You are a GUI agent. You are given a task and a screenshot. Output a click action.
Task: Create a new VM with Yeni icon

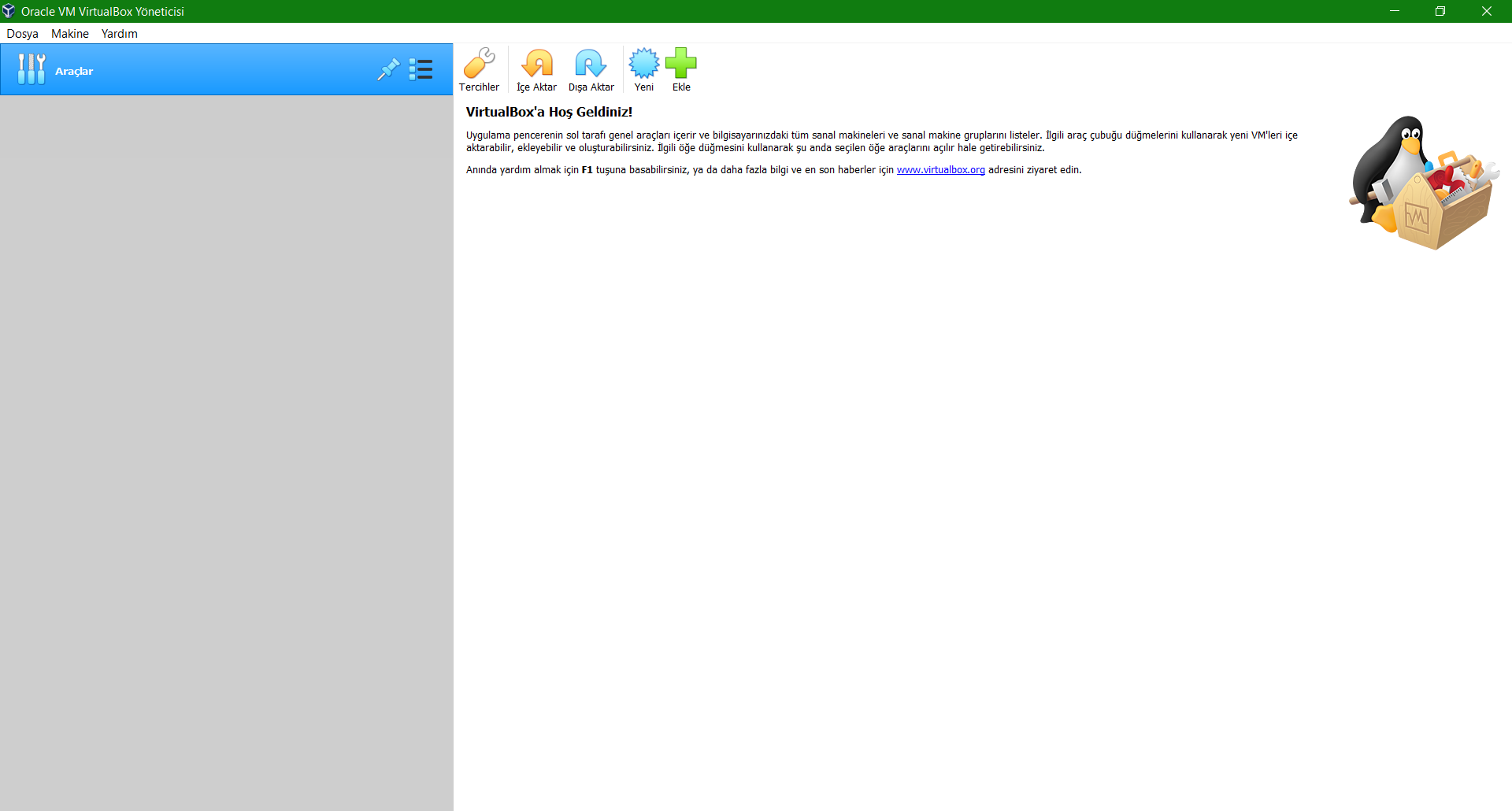tap(643, 65)
